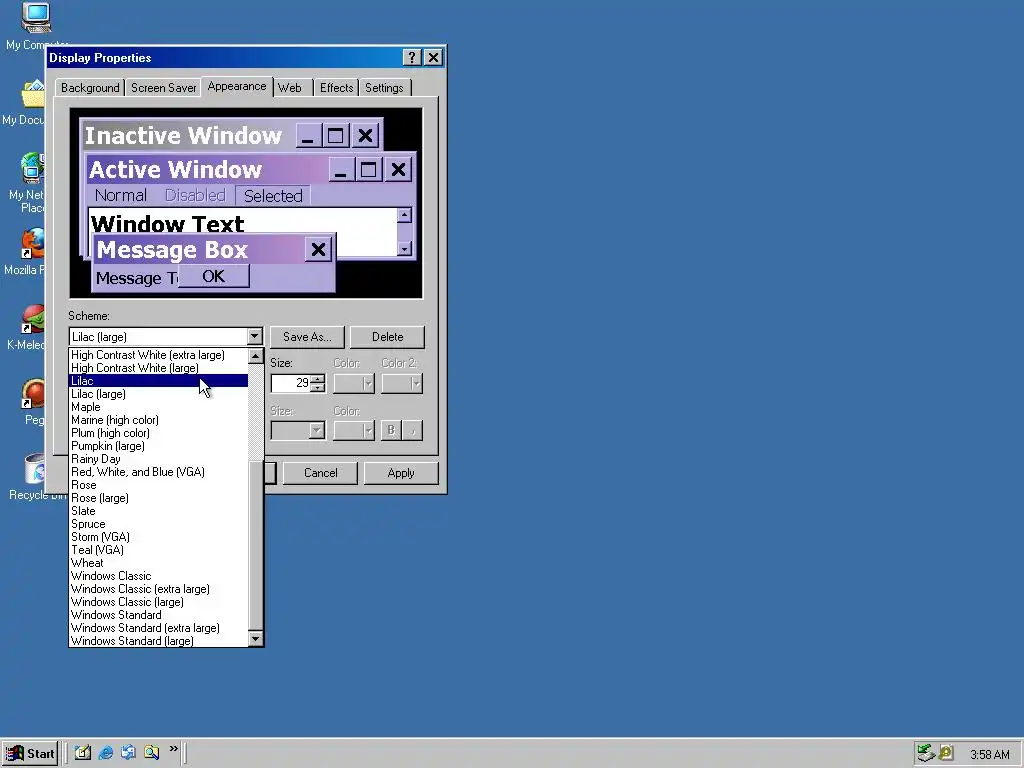This screenshot has width=1024, height=768.
Task: Switch to the Web tab
Action: pyautogui.click(x=289, y=88)
